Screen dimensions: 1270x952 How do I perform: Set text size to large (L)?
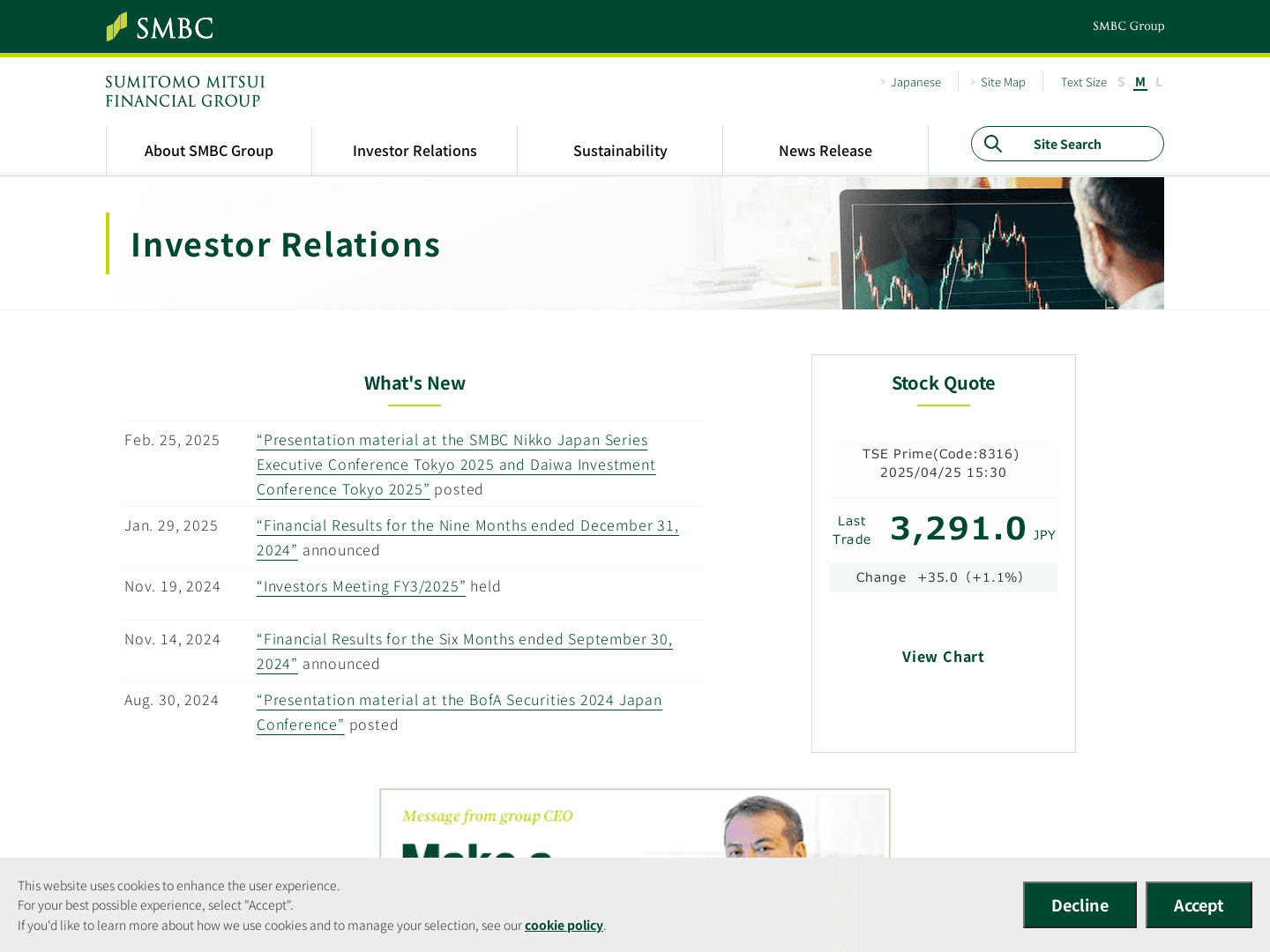(1159, 82)
